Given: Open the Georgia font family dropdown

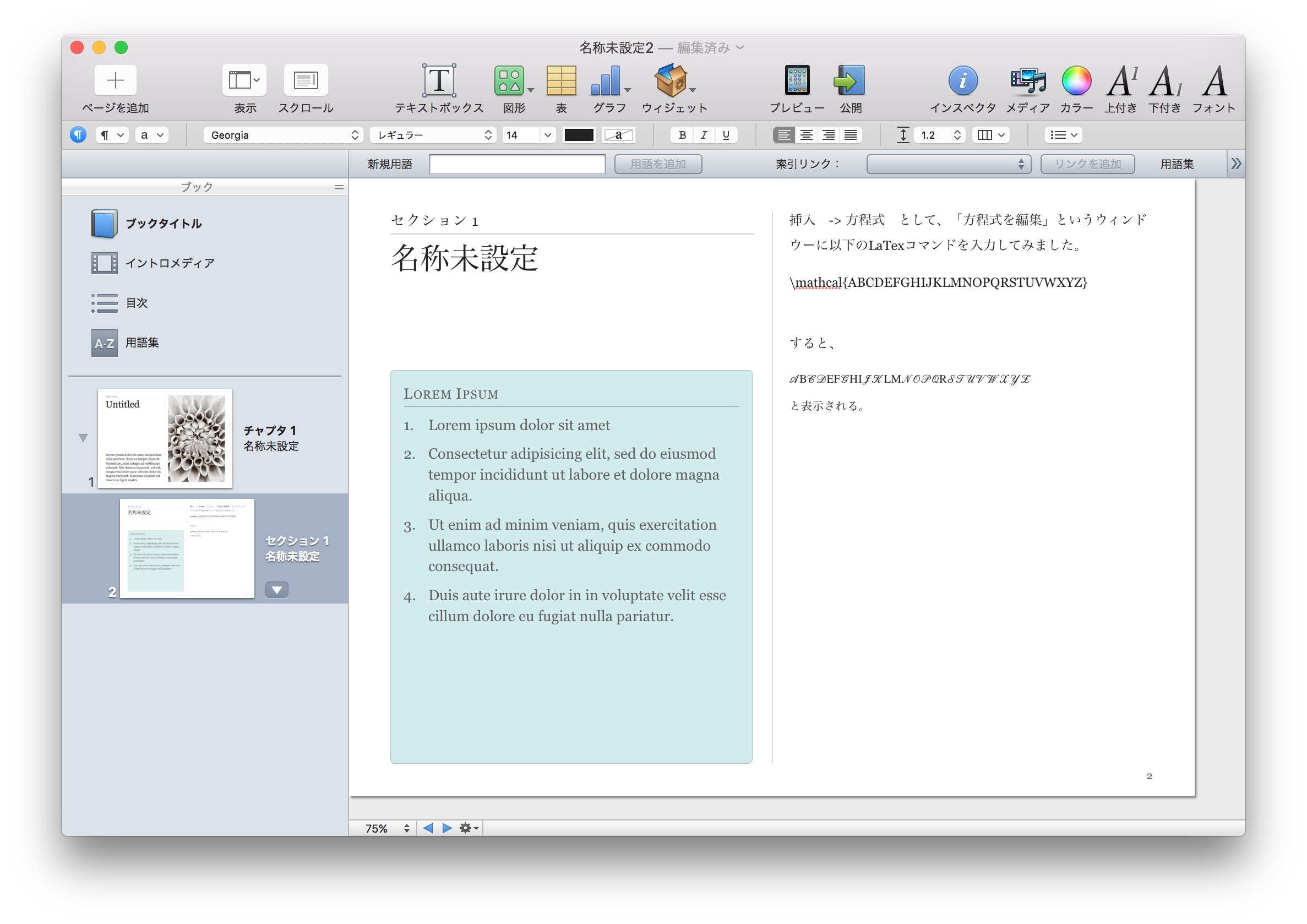Looking at the screenshot, I should 283,135.
